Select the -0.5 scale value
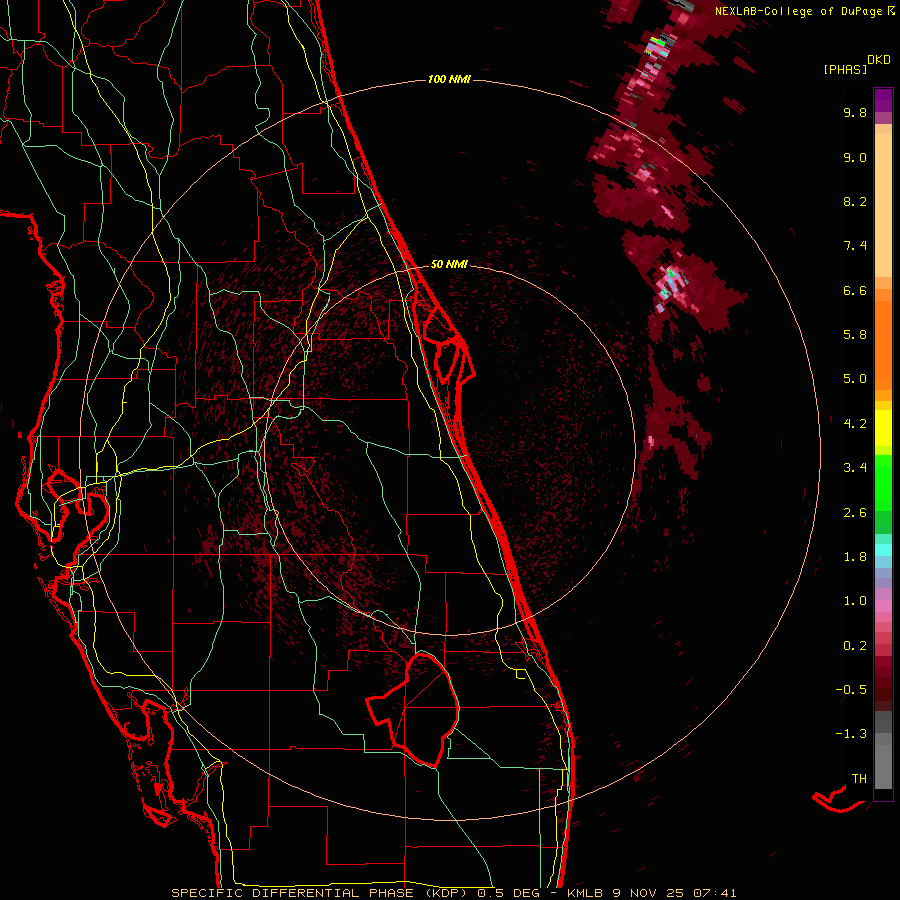Screen dimensions: 900x900 [x=851, y=690]
